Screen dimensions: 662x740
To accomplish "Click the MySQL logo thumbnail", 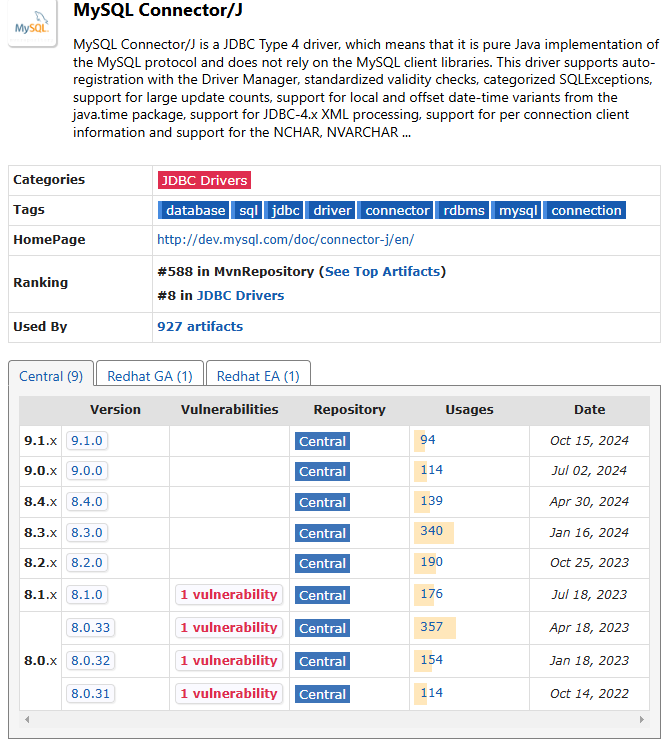I will 32,25.
